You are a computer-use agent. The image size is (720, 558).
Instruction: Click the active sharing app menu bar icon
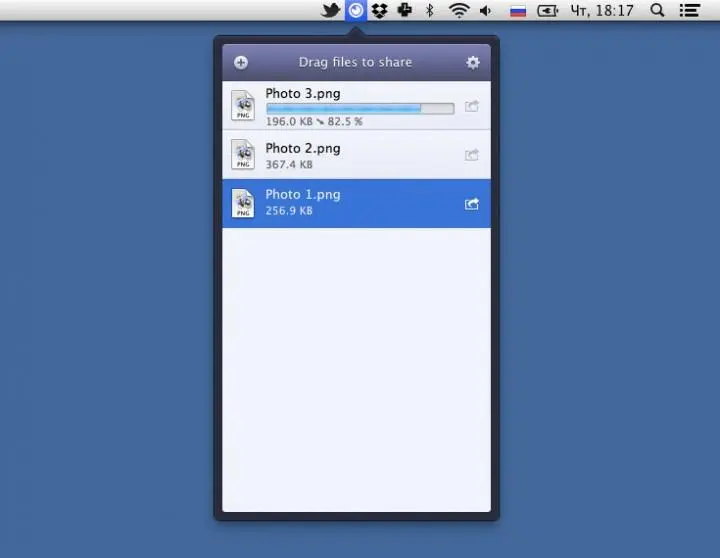pyautogui.click(x=355, y=10)
